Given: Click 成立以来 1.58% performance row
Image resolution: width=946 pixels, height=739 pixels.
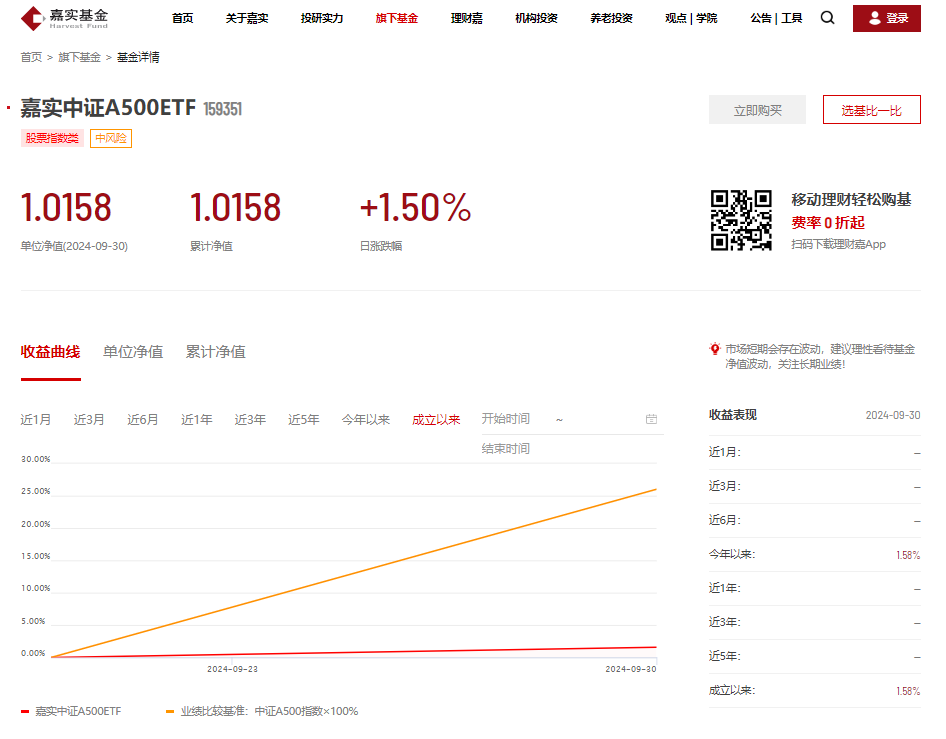Looking at the screenshot, I should pos(814,691).
